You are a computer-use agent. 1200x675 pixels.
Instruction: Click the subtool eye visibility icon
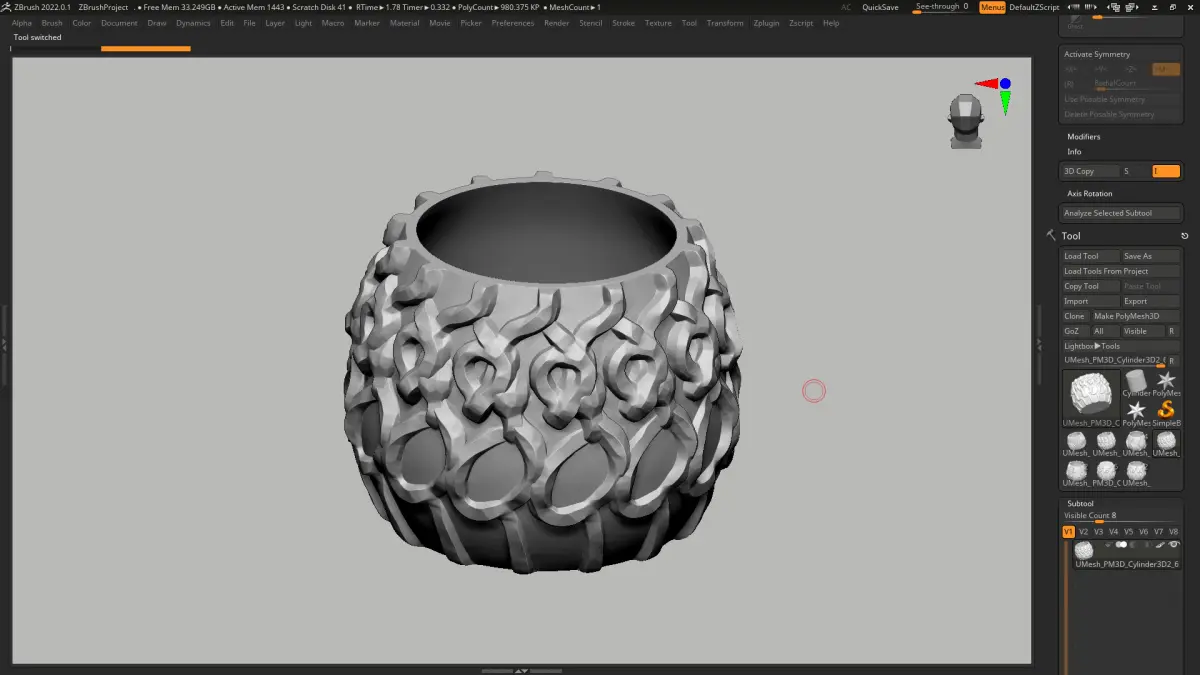[x=1174, y=545]
